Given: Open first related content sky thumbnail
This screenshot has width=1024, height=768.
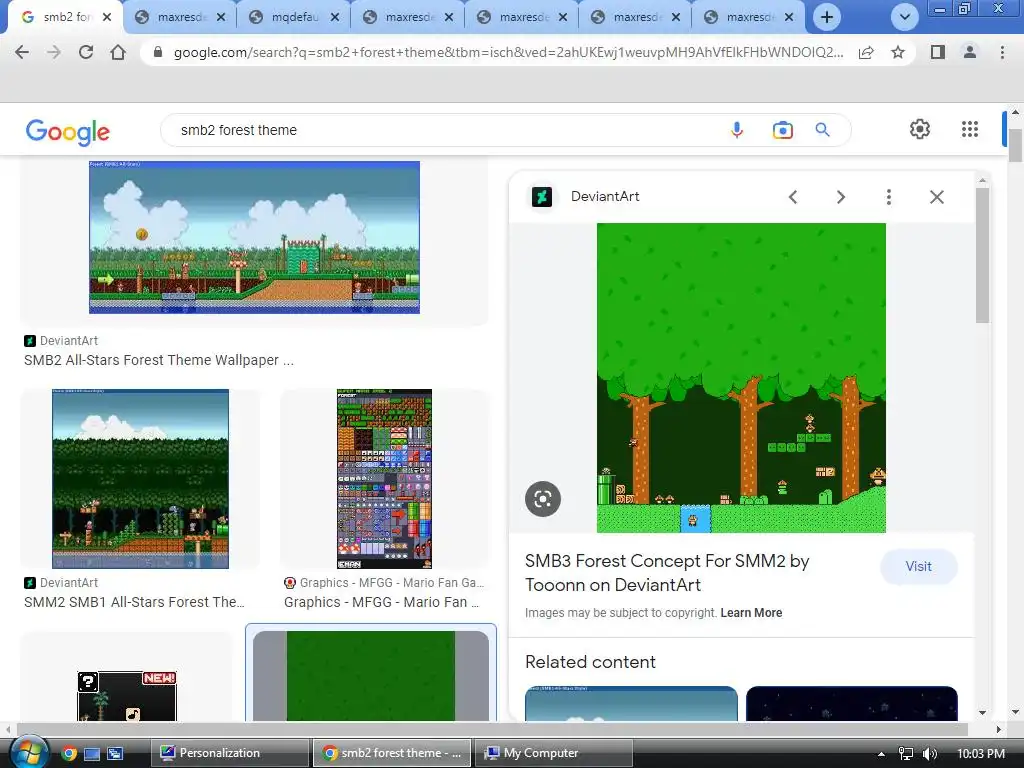Looking at the screenshot, I should coord(631,703).
